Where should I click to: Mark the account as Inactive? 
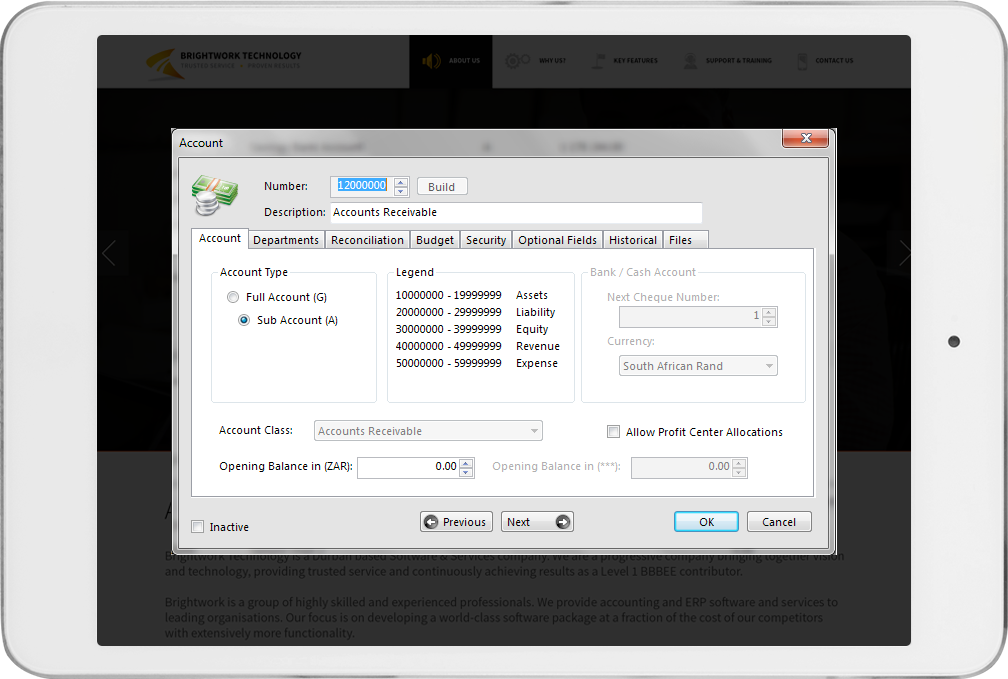[x=198, y=527]
